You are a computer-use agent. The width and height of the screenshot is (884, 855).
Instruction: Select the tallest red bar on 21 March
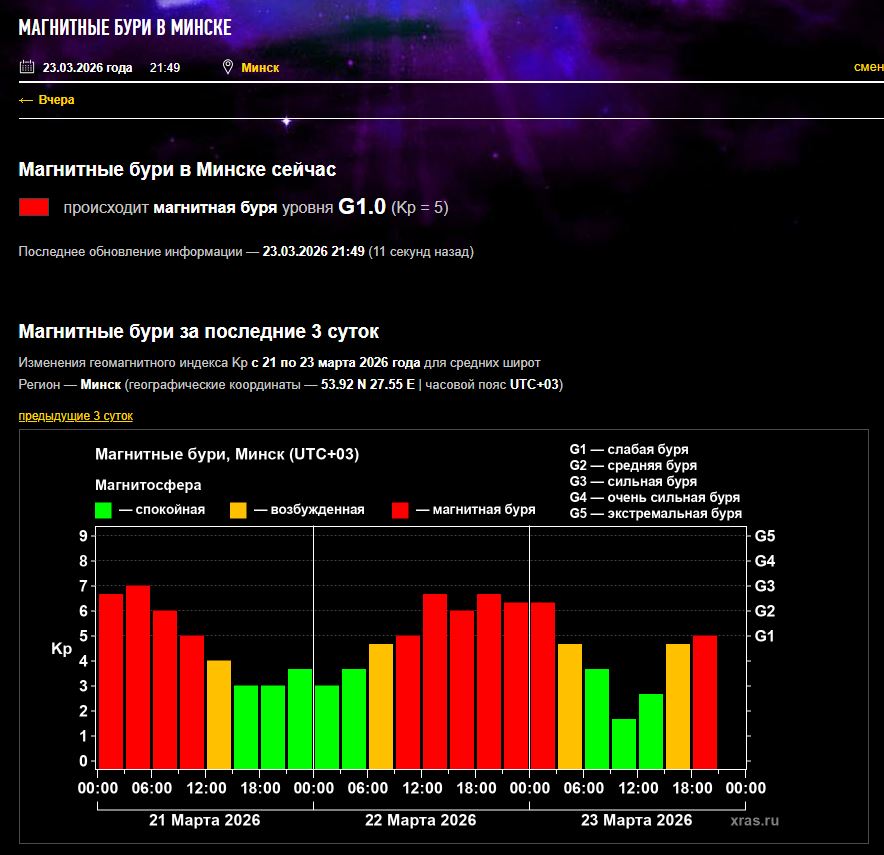138,676
